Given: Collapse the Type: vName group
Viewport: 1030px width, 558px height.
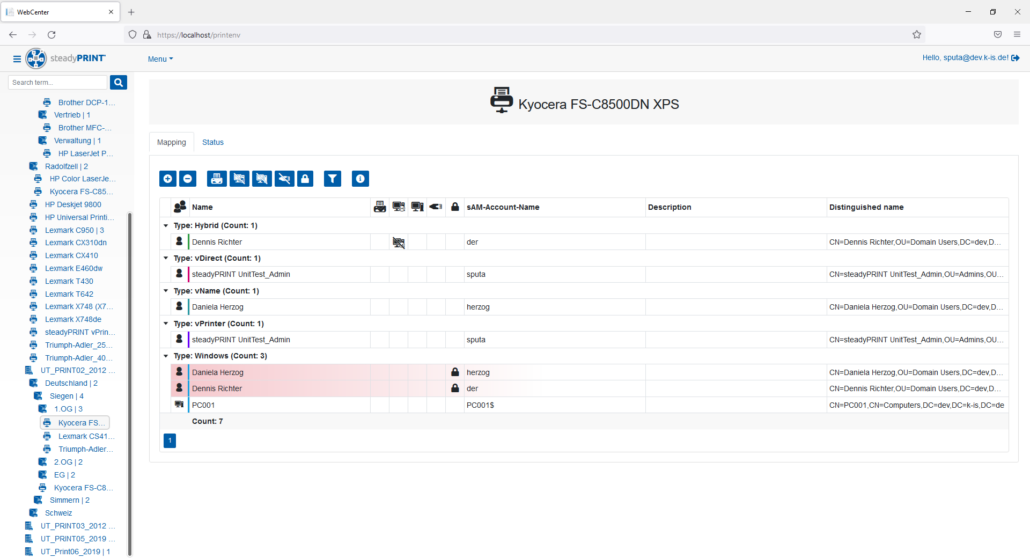Looking at the screenshot, I should 166,291.
